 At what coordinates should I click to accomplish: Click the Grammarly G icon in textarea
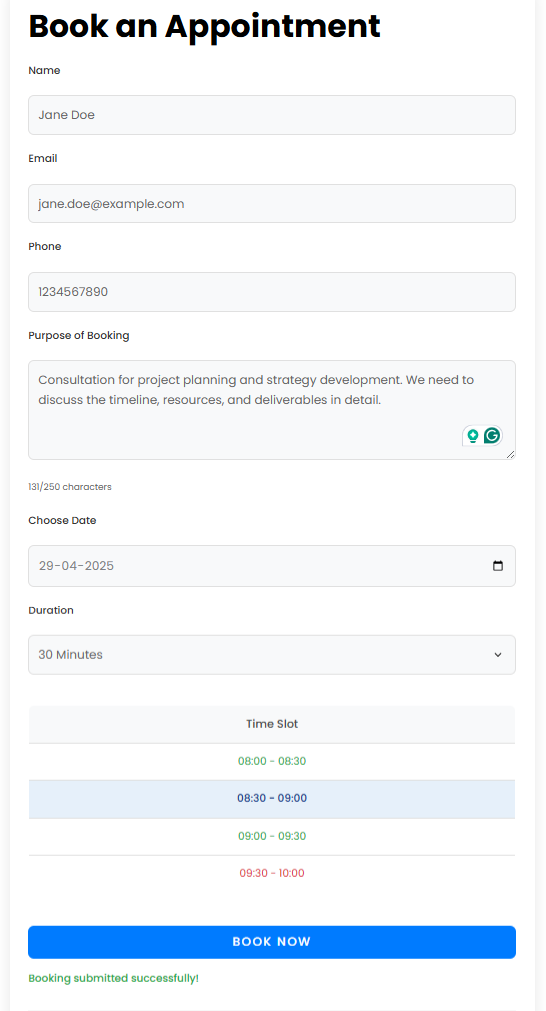click(x=492, y=436)
